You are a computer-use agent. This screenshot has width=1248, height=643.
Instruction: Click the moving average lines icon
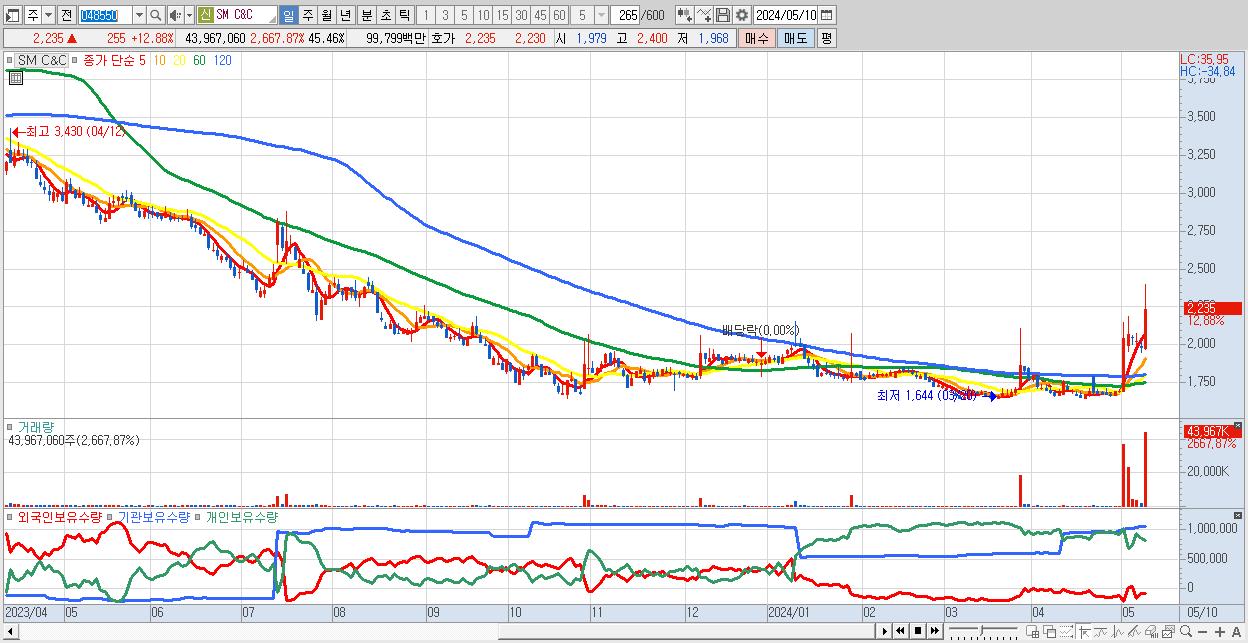pos(1100,631)
